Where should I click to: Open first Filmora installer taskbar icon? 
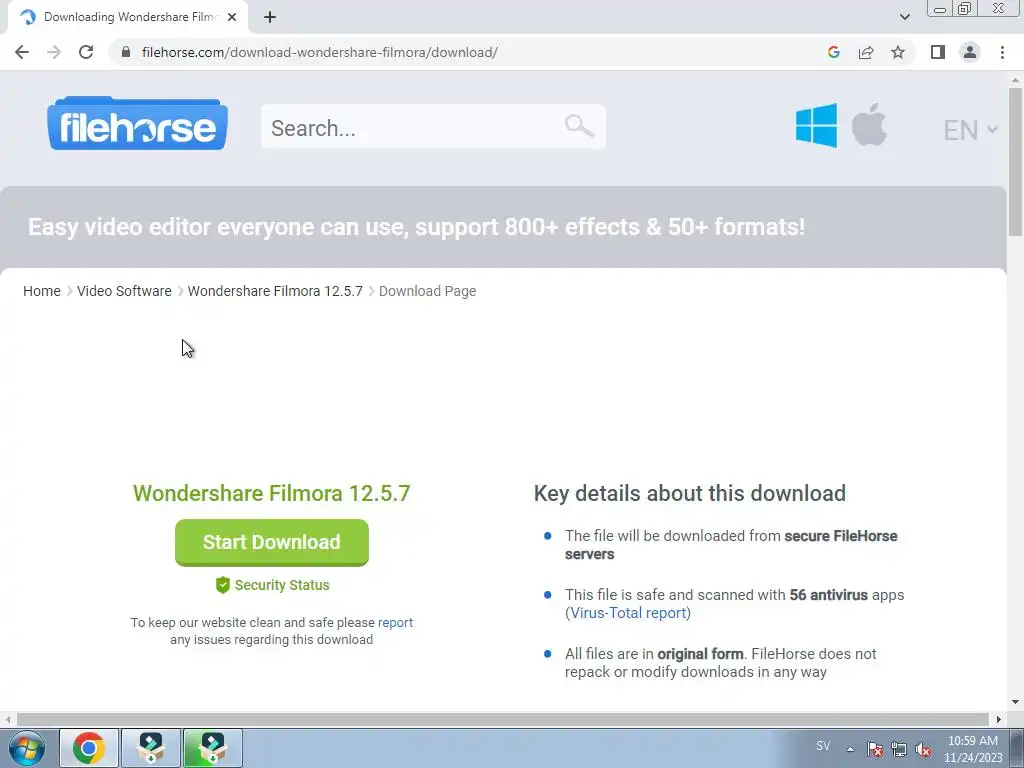coord(151,748)
